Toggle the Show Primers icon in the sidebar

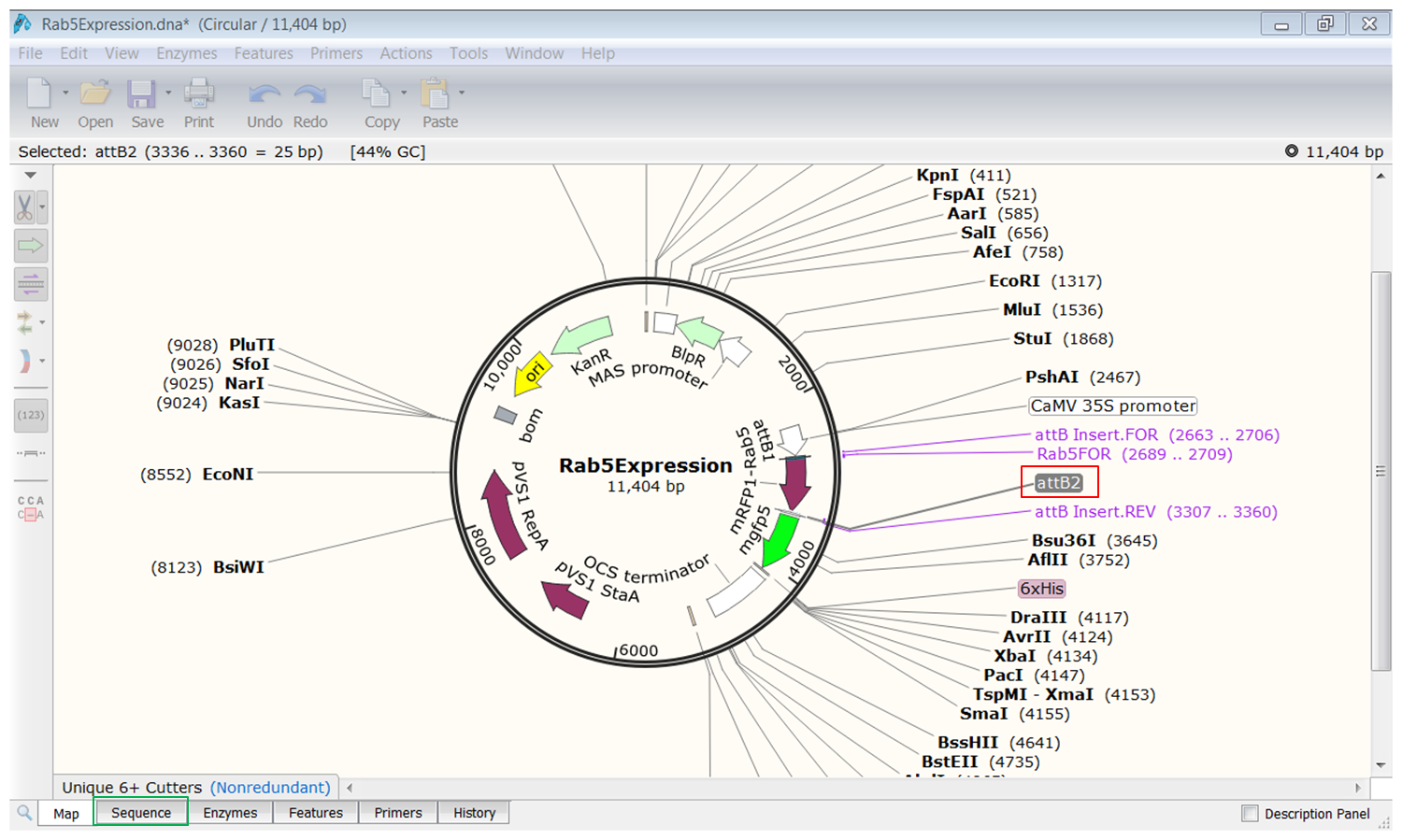[31, 283]
